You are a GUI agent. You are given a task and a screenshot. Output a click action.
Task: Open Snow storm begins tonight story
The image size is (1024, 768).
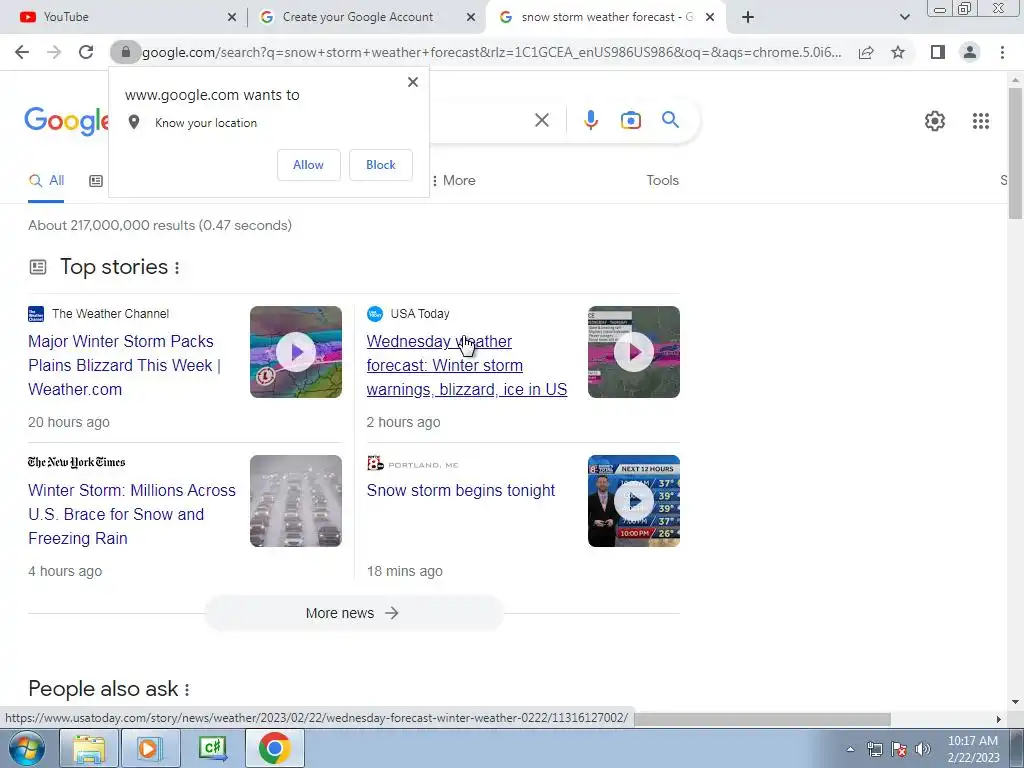click(x=460, y=490)
